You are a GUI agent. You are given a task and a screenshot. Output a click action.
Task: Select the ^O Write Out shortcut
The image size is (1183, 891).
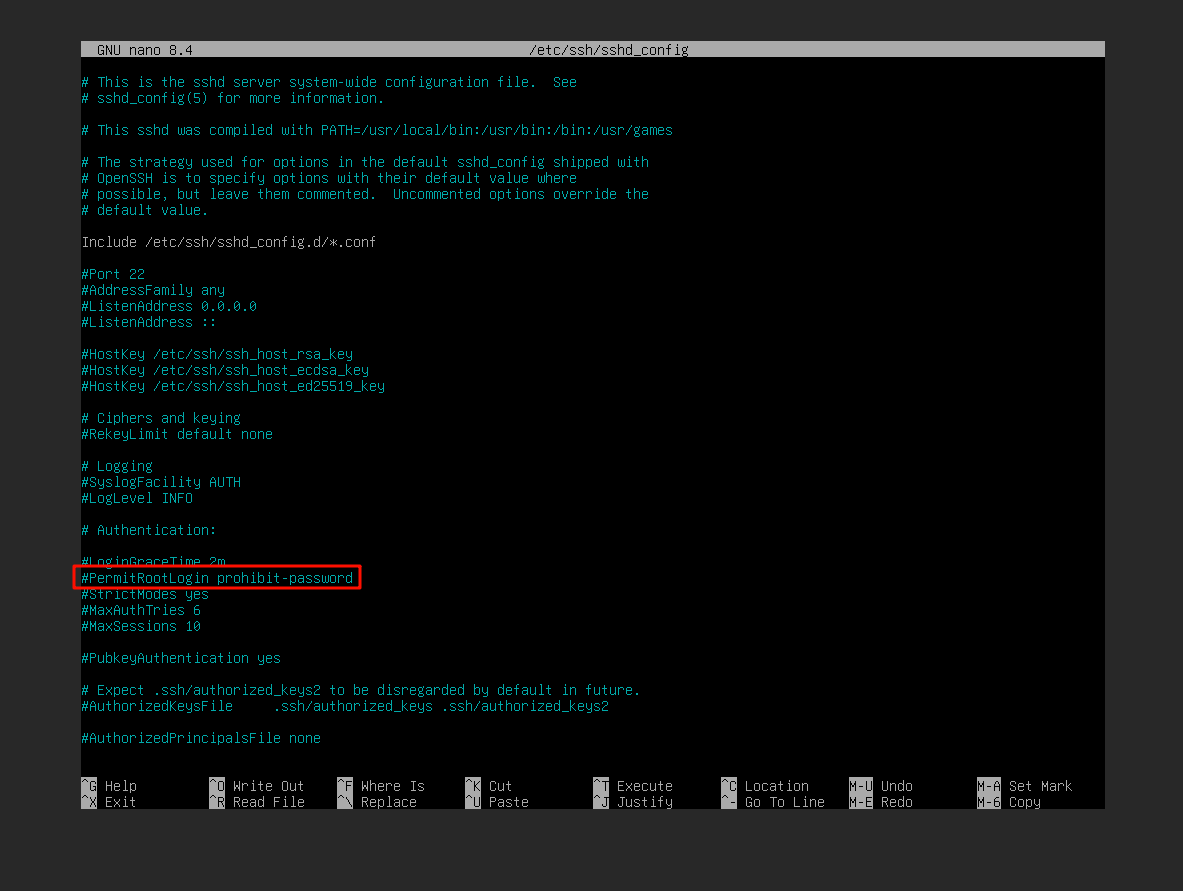[x=256, y=786]
